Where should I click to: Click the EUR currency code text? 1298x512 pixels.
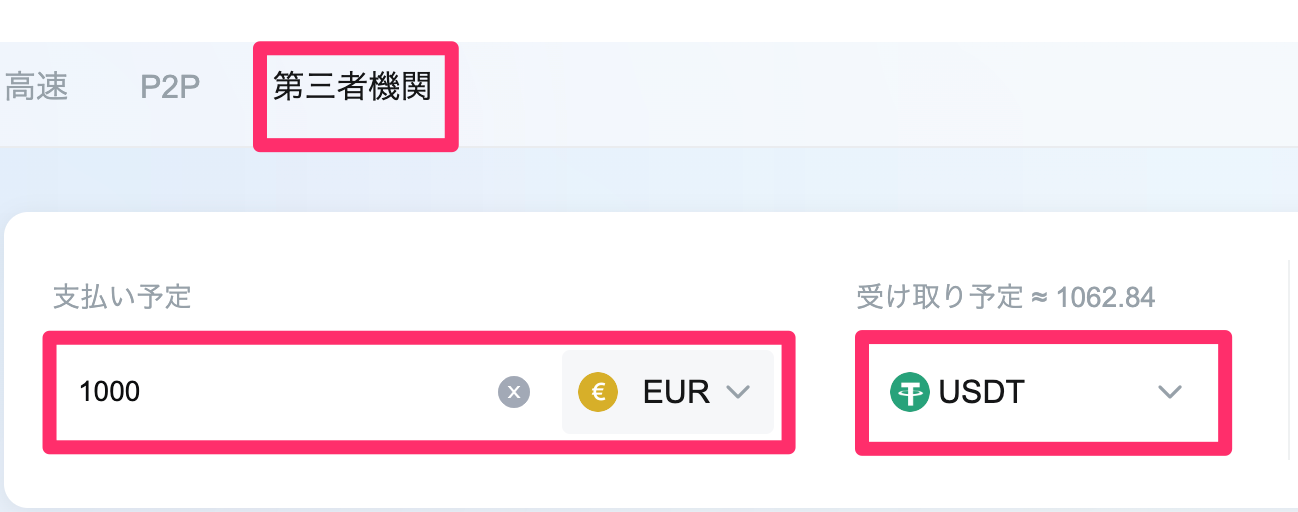point(676,392)
